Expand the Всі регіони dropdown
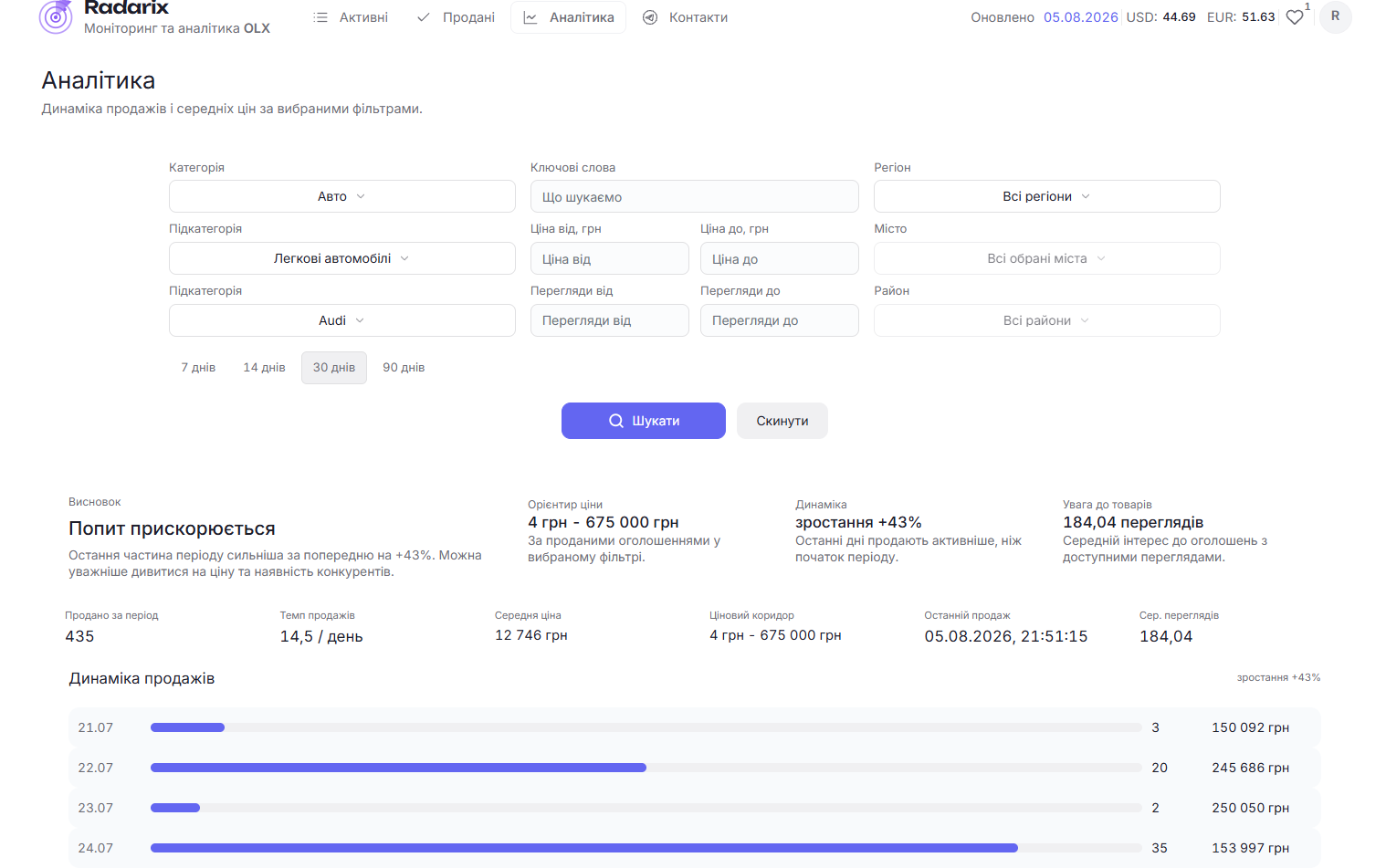Screen dimensions: 1386x868 click(1047, 196)
